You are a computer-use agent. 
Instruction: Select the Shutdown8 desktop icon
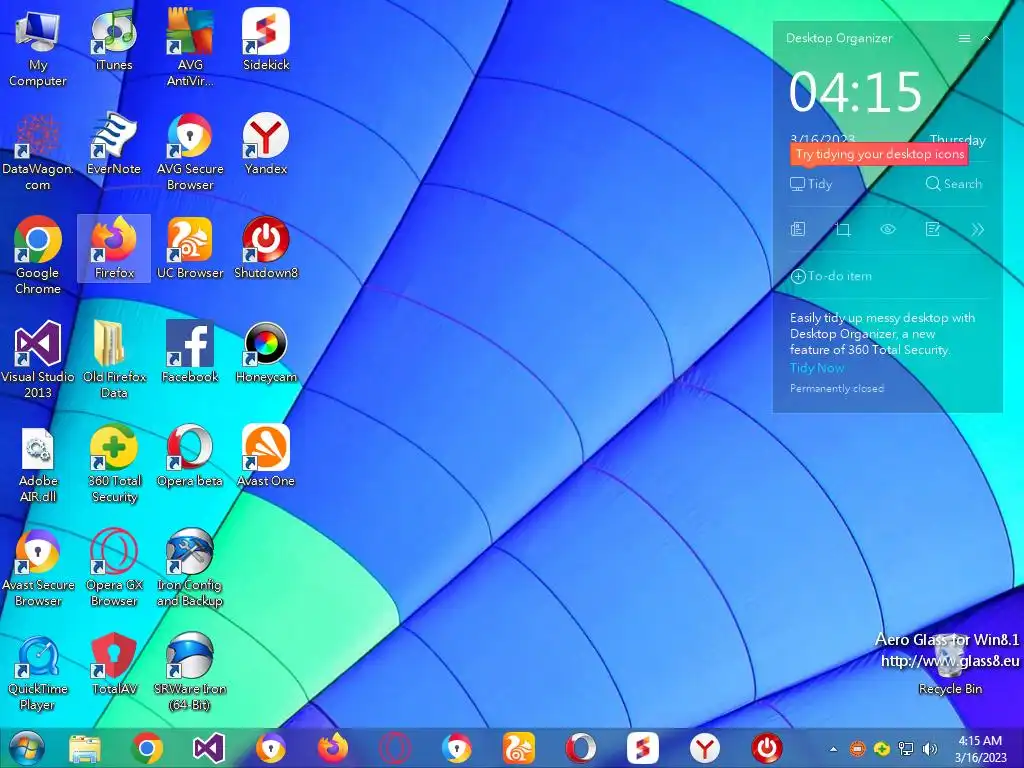point(266,248)
